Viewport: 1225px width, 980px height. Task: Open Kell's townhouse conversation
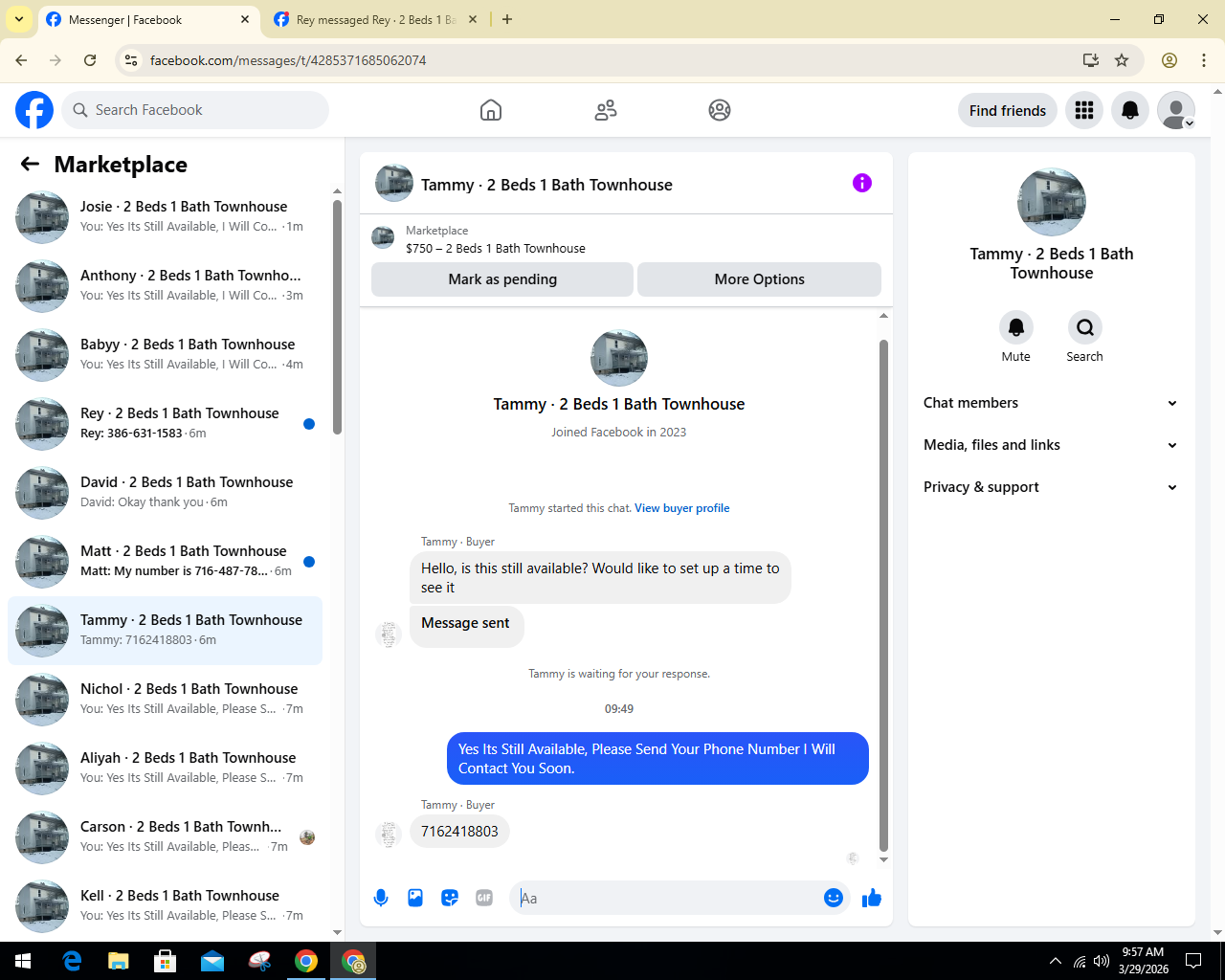pyautogui.click(x=165, y=906)
